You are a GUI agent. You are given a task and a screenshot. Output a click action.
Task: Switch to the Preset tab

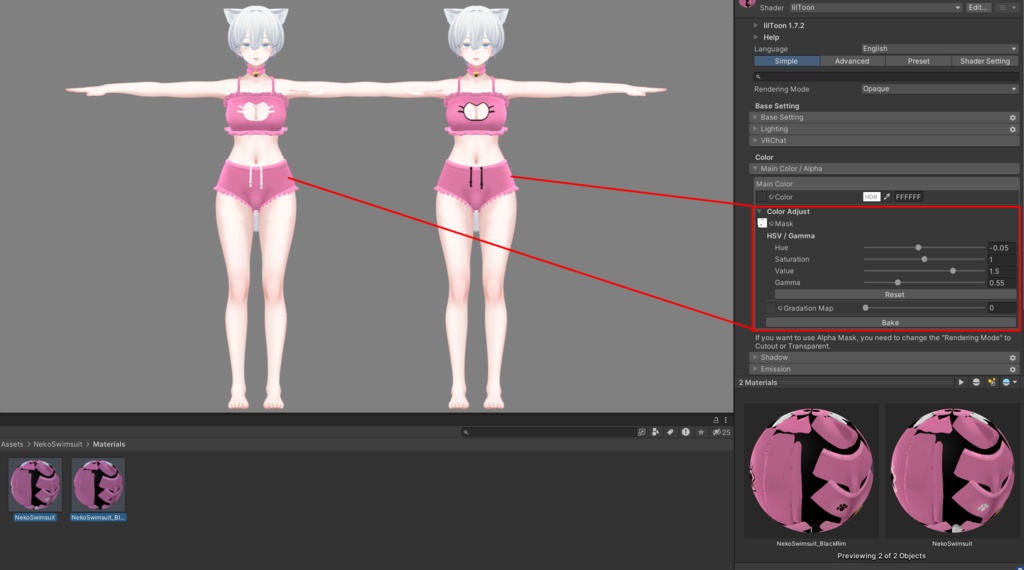pyautogui.click(x=918, y=61)
